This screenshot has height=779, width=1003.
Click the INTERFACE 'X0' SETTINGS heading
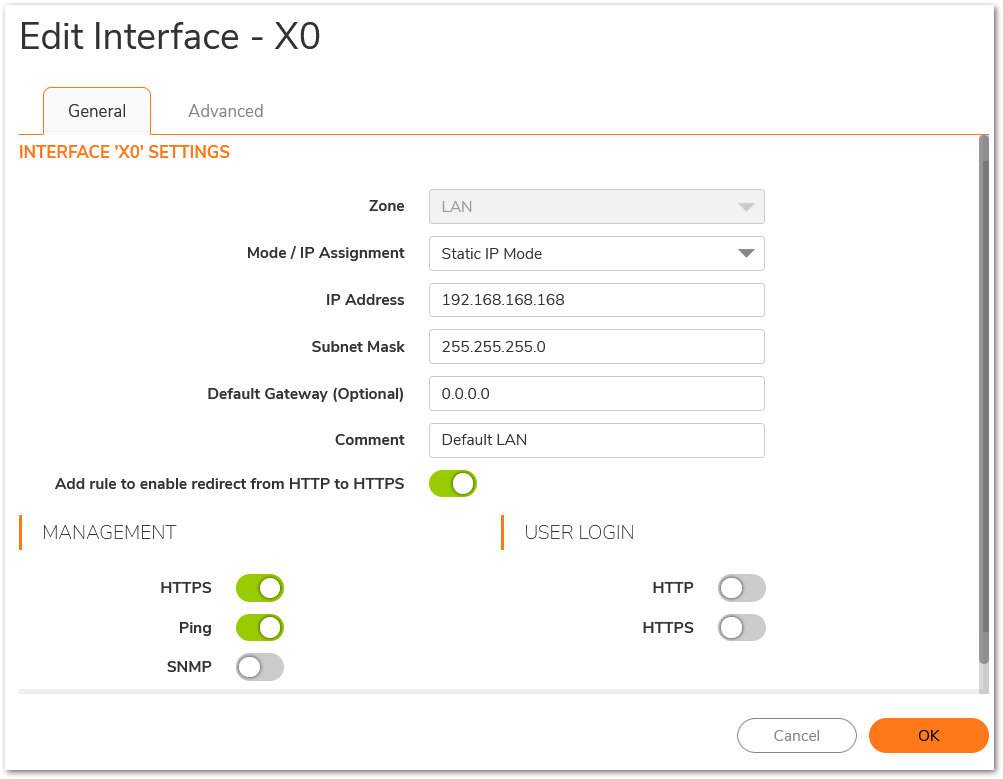124,152
